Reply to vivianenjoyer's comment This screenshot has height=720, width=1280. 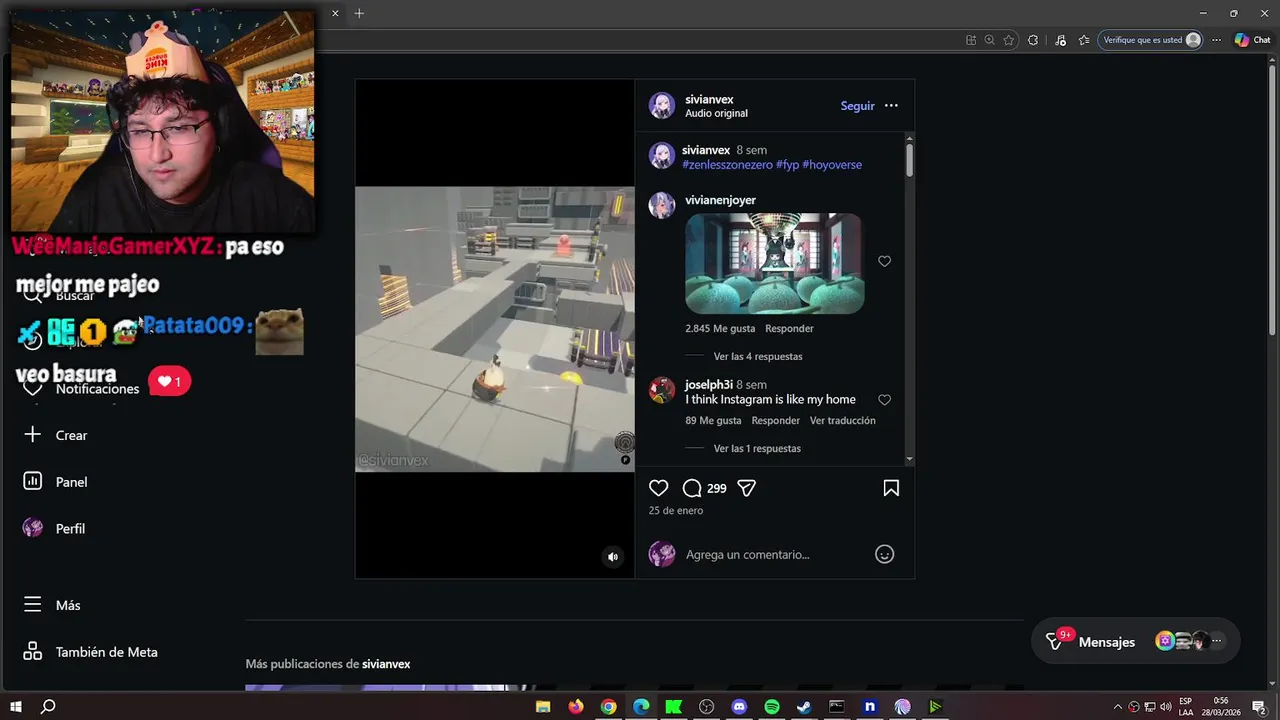pyautogui.click(x=789, y=328)
